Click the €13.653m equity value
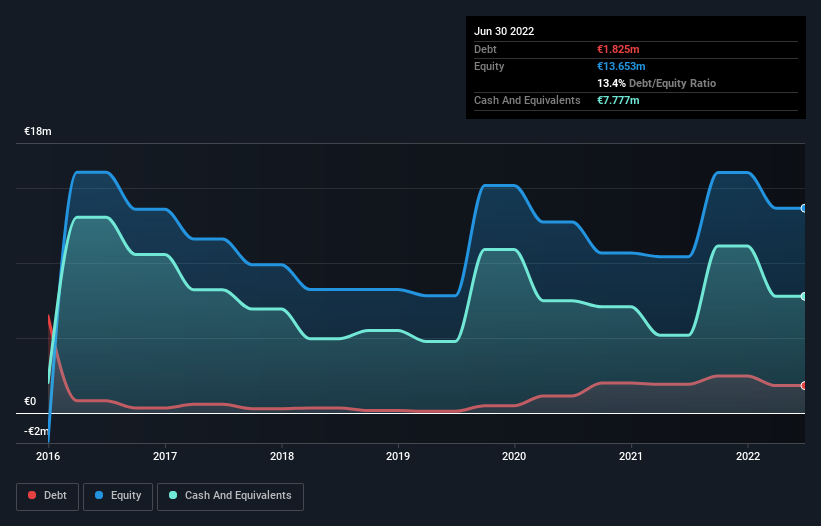Viewport: 821px width, 526px height. click(x=621, y=66)
